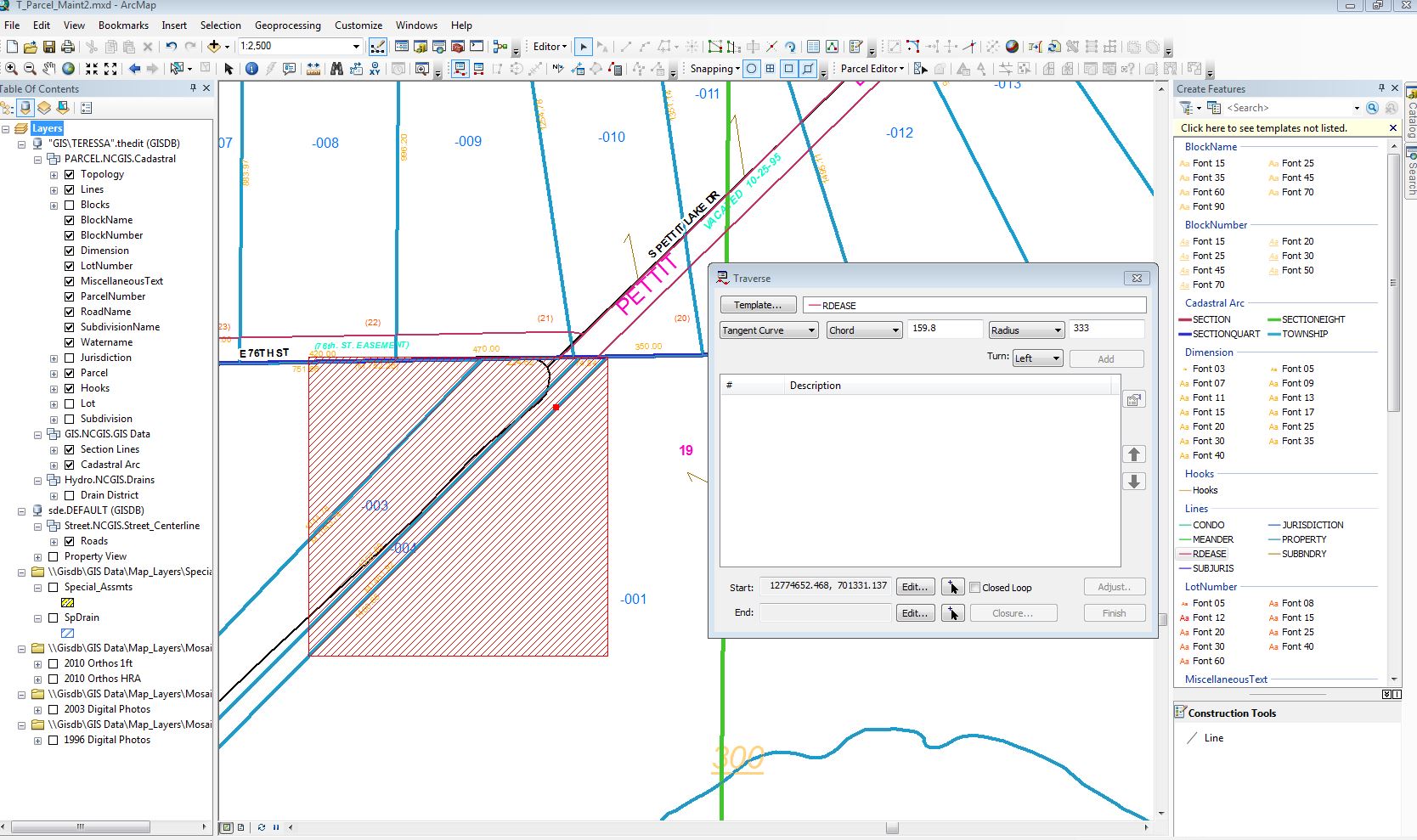The height and width of the screenshot is (840, 1417).
Task: Select the Pan hand tool
Action: click(x=49, y=69)
